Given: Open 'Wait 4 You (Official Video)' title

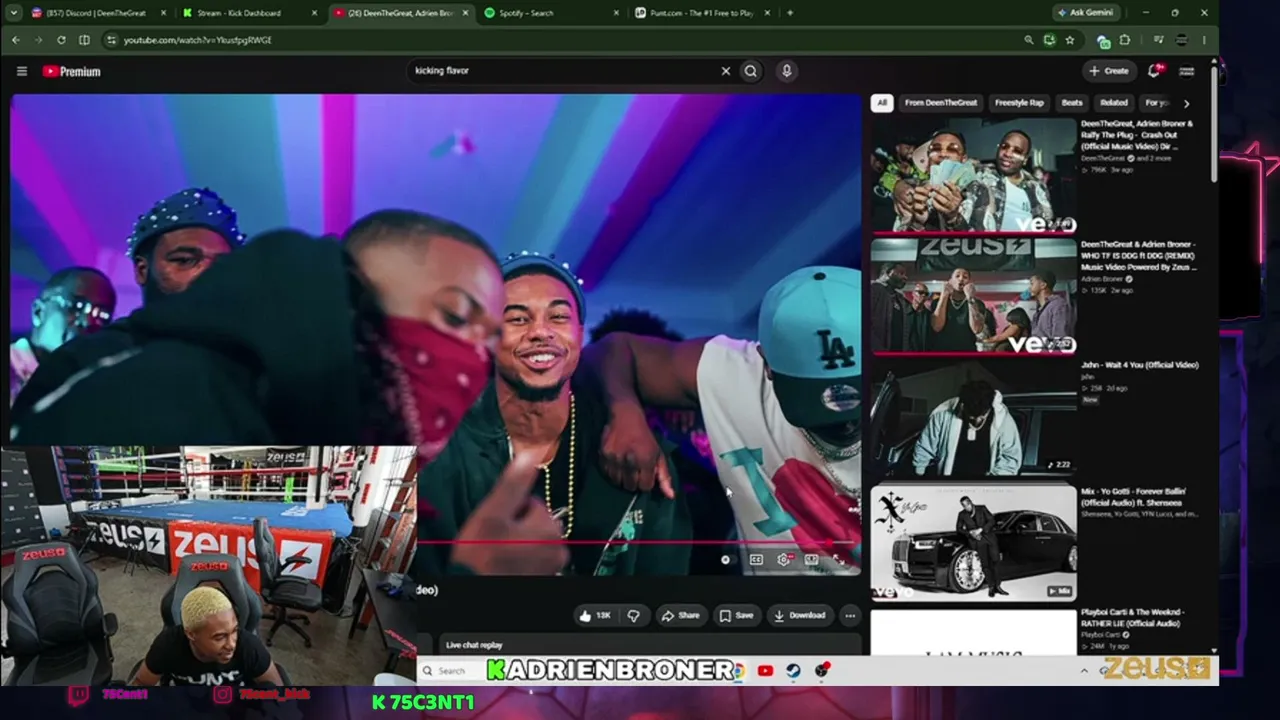Looking at the screenshot, I should click(x=1139, y=365).
